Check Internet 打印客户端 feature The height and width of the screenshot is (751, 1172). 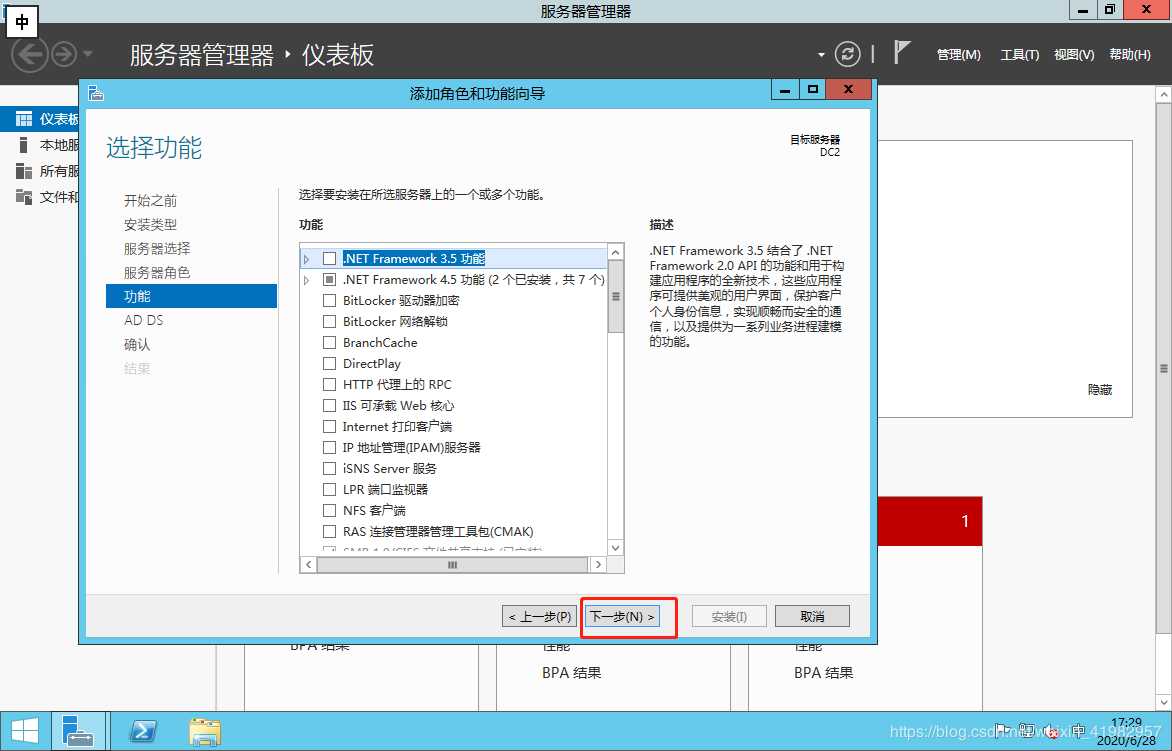(x=330, y=427)
